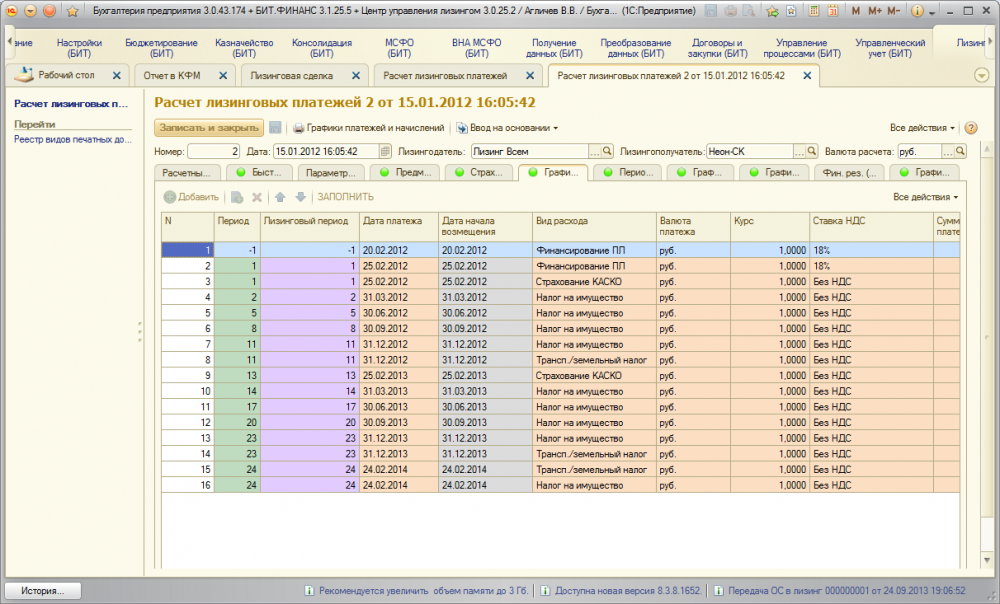Select row 8 Трансп./земельный налог 31.12.2012
This screenshot has height=604, width=1000.
coord(561,360)
